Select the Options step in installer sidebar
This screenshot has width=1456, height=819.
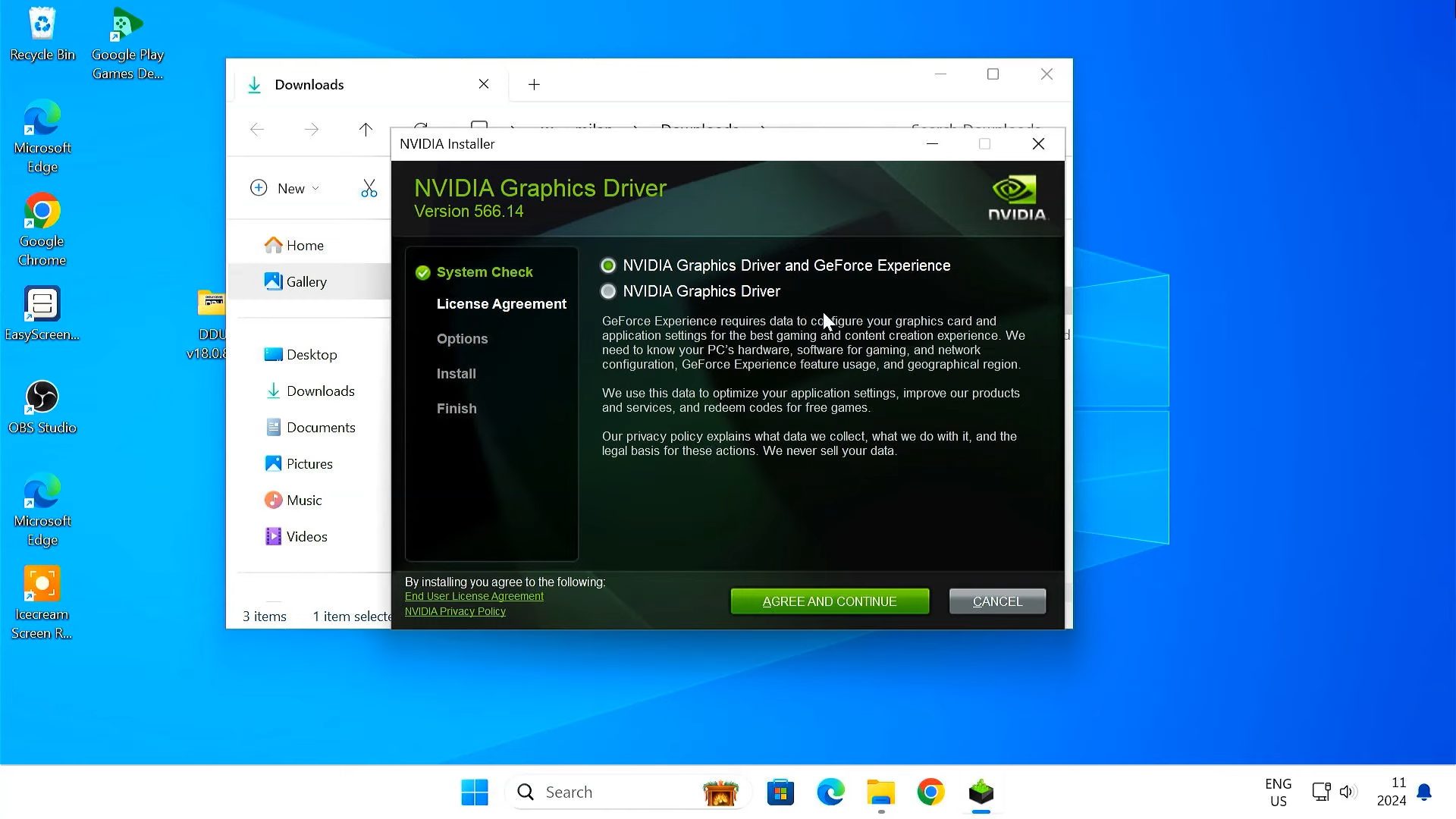(x=462, y=339)
